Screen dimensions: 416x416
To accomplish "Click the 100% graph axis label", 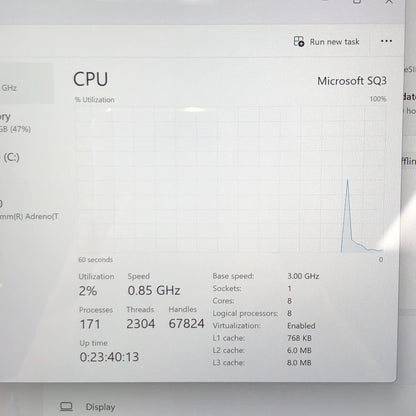I will click(x=378, y=99).
